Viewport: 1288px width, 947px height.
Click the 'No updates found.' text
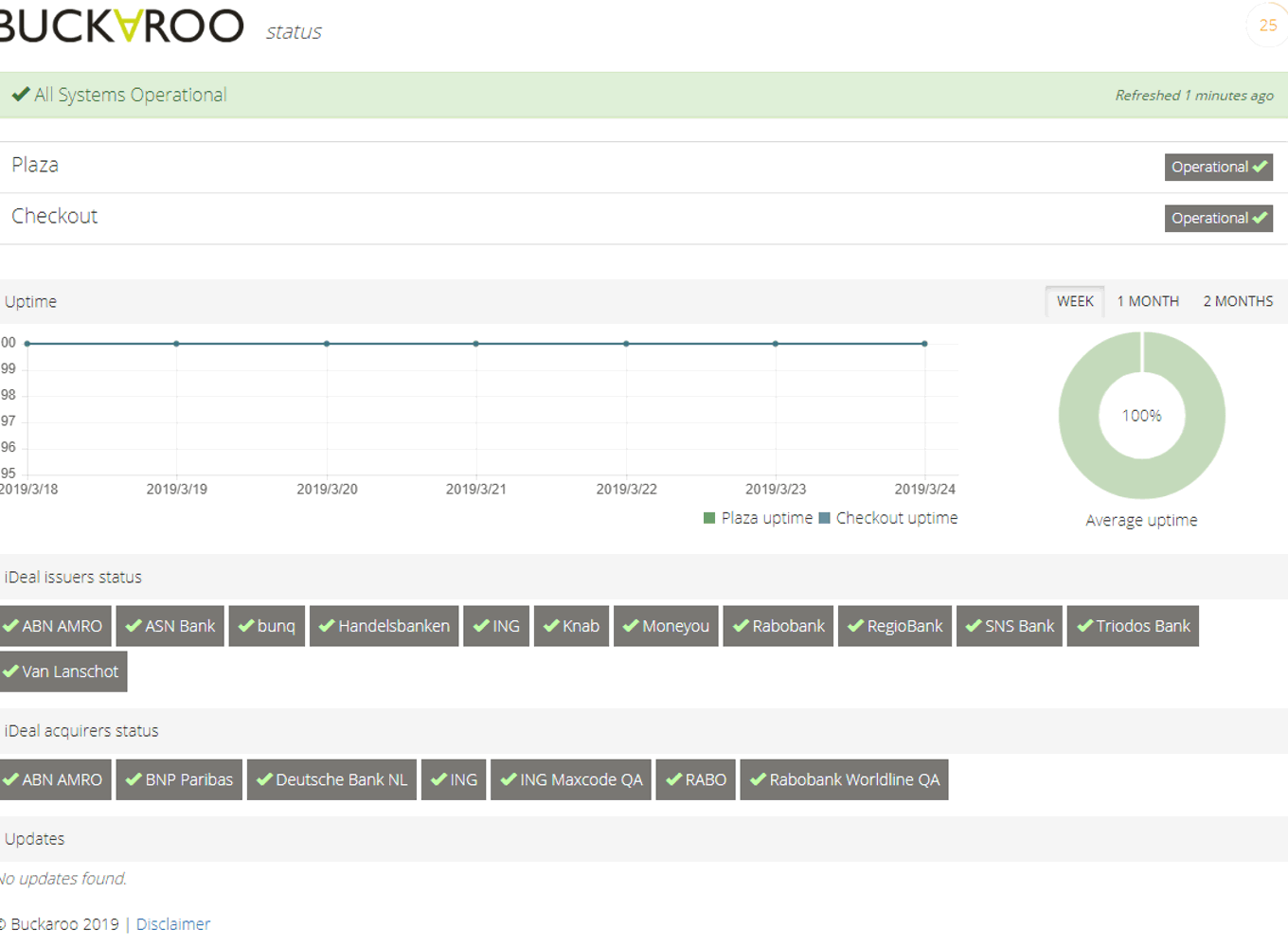tap(63, 878)
